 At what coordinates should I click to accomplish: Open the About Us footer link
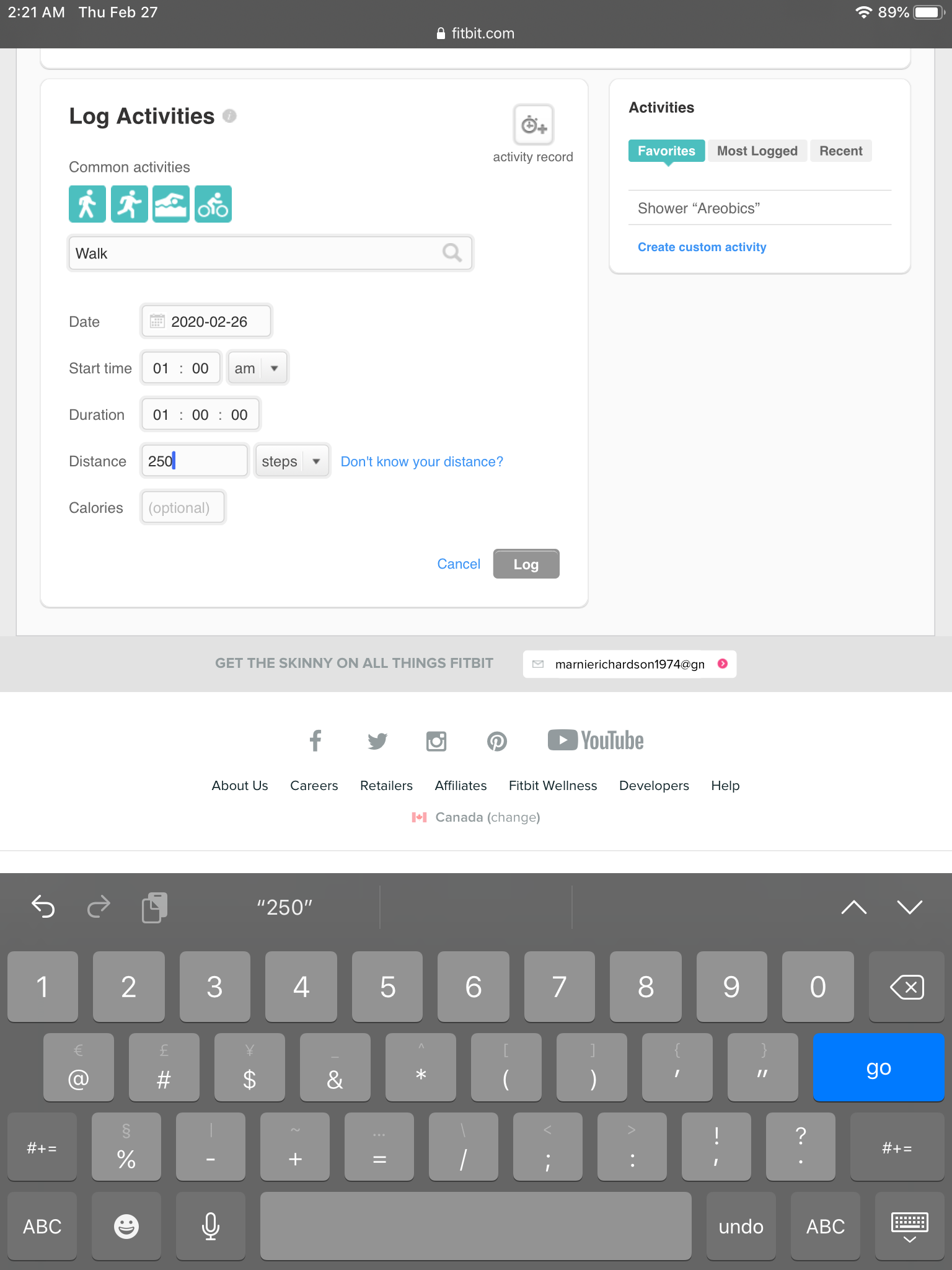point(240,785)
